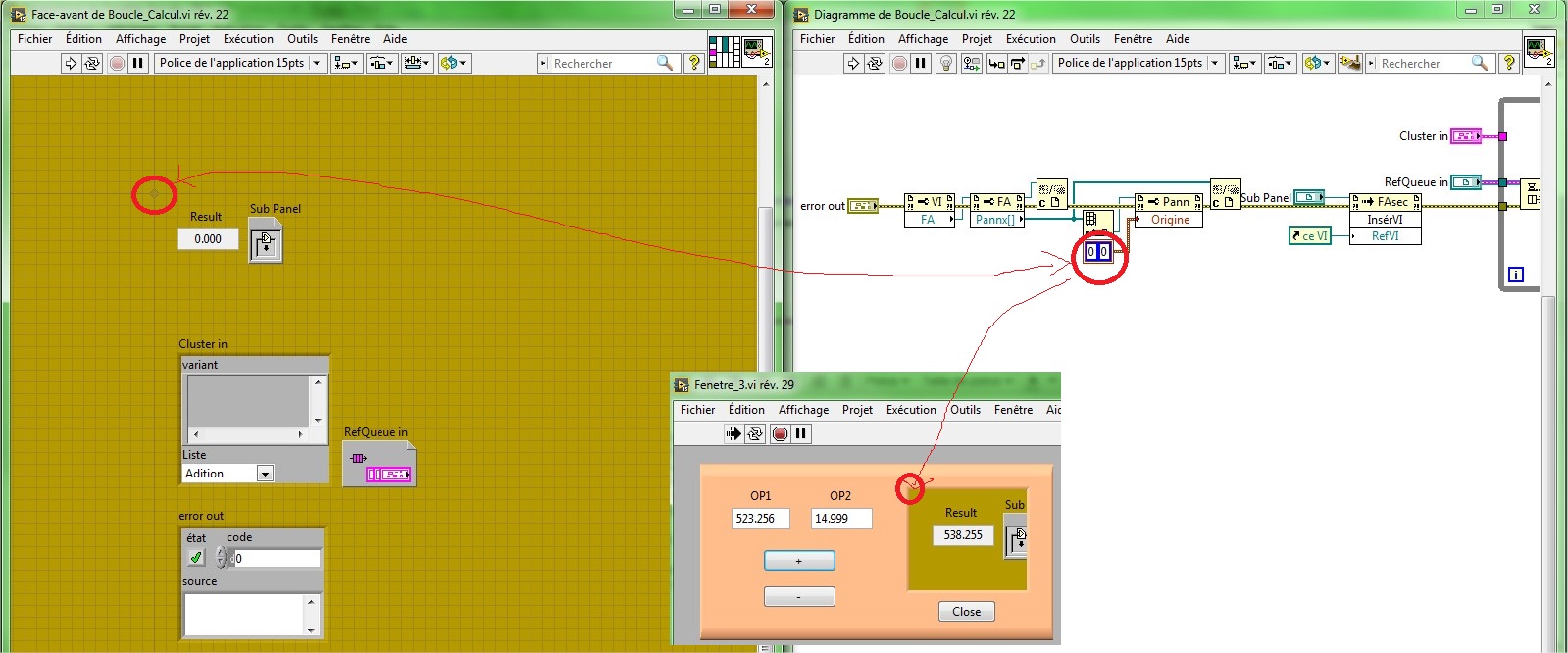Open the Affichage menu in the Fenetre_3 window
1568x653 pixels.
pyautogui.click(x=803, y=410)
